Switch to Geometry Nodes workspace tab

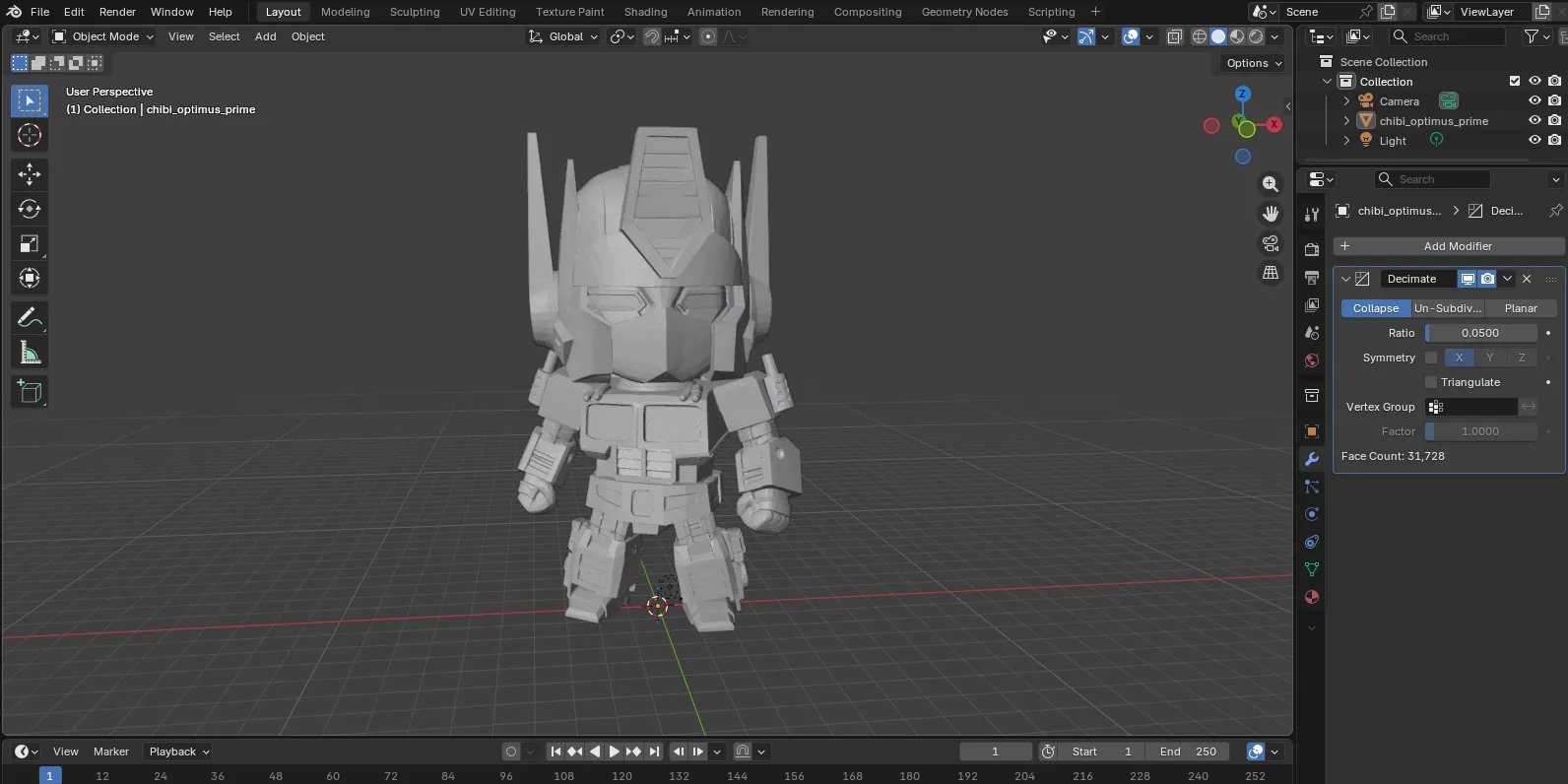[x=964, y=12]
